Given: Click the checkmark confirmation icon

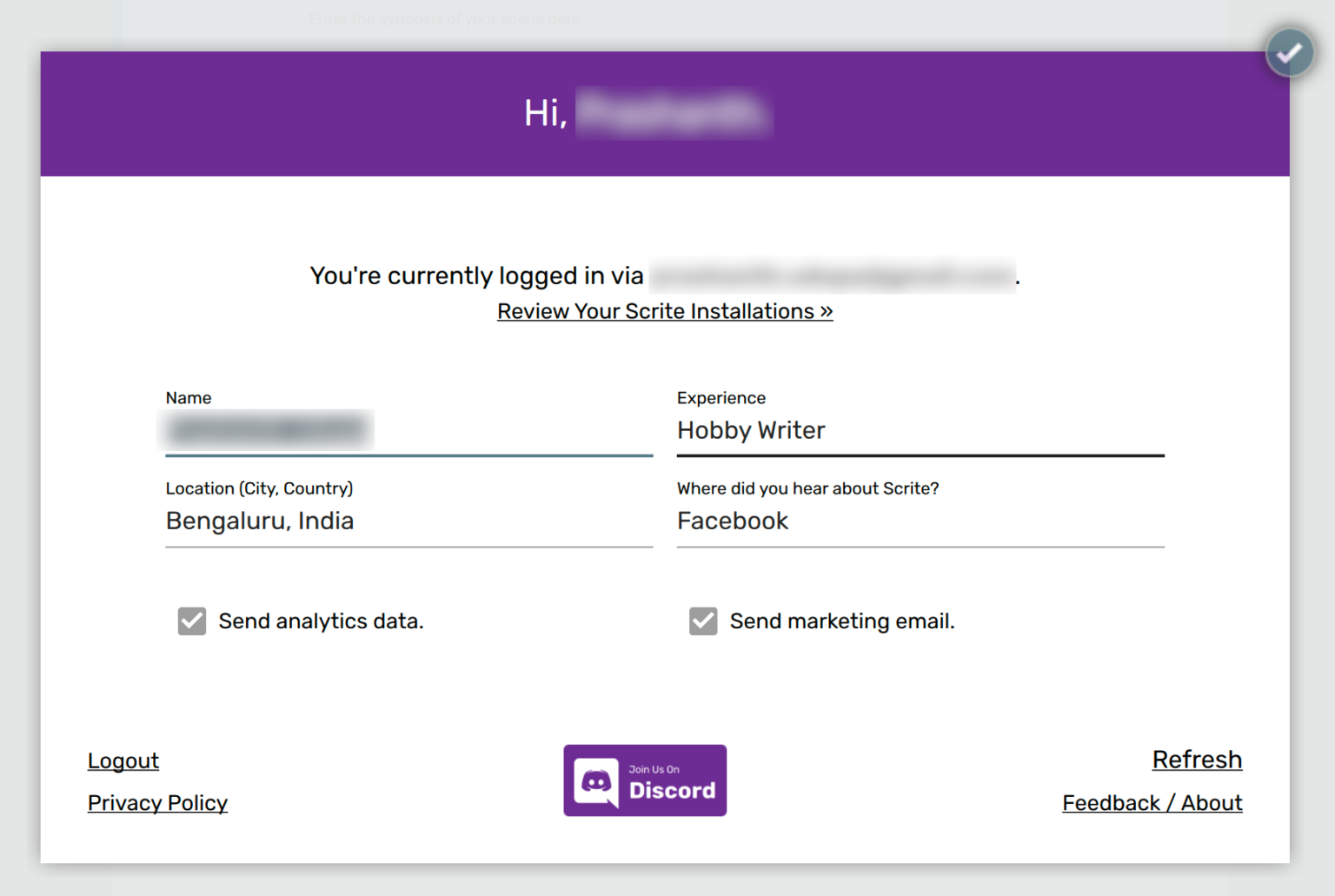Looking at the screenshot, I should 1290,52.
